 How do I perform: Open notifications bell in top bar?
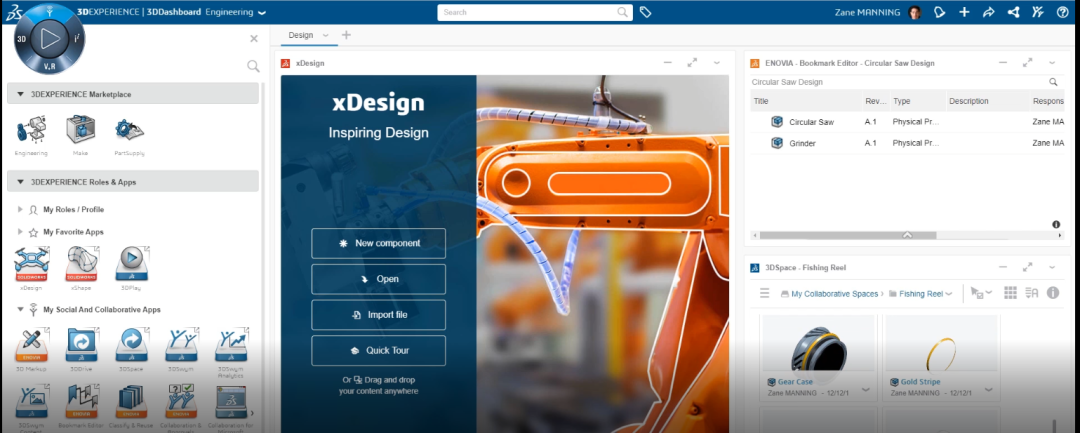pyautogui.click(x=939, y=12)
